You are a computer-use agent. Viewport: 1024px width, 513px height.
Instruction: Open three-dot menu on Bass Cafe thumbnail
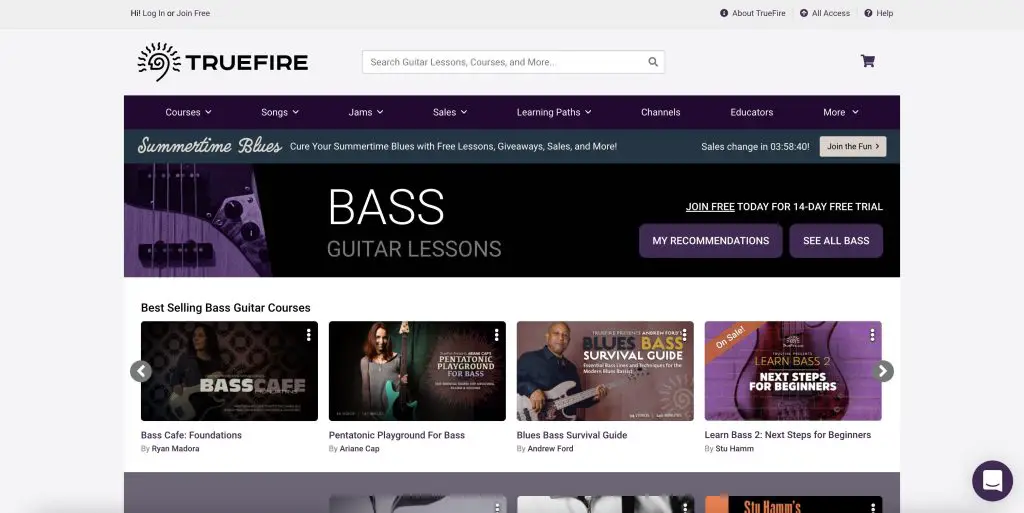(x=308, y=335)
